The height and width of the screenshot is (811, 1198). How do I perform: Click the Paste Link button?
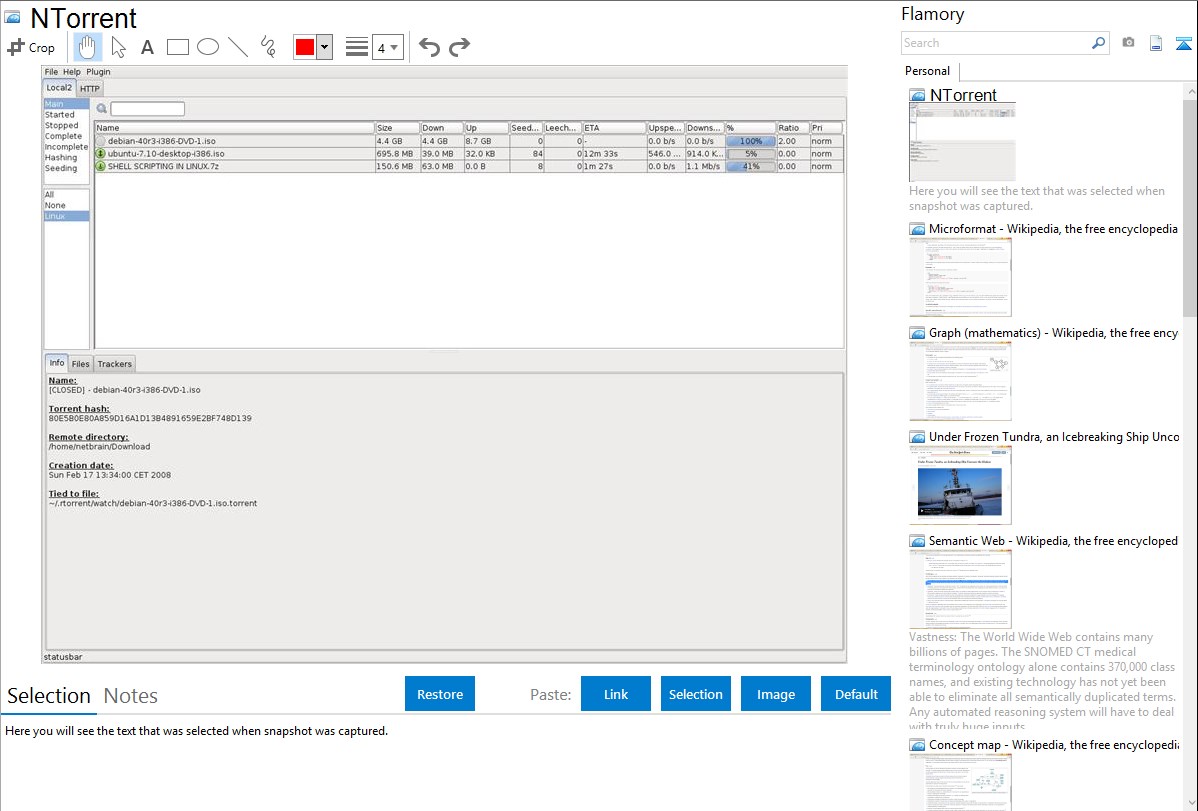tap(616, 694)
